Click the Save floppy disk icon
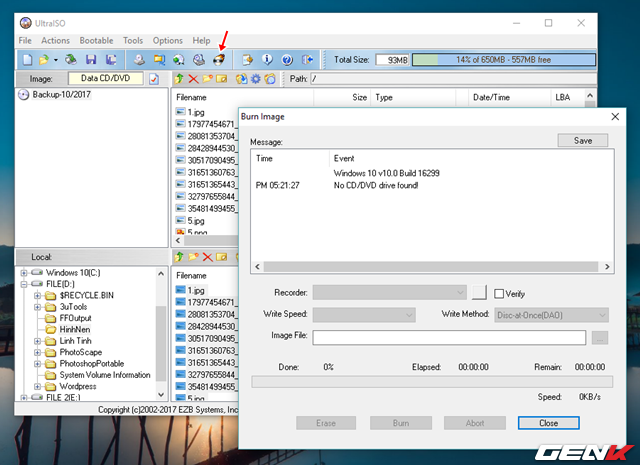This screenshot has width=640, height=465. coord(91,60)
